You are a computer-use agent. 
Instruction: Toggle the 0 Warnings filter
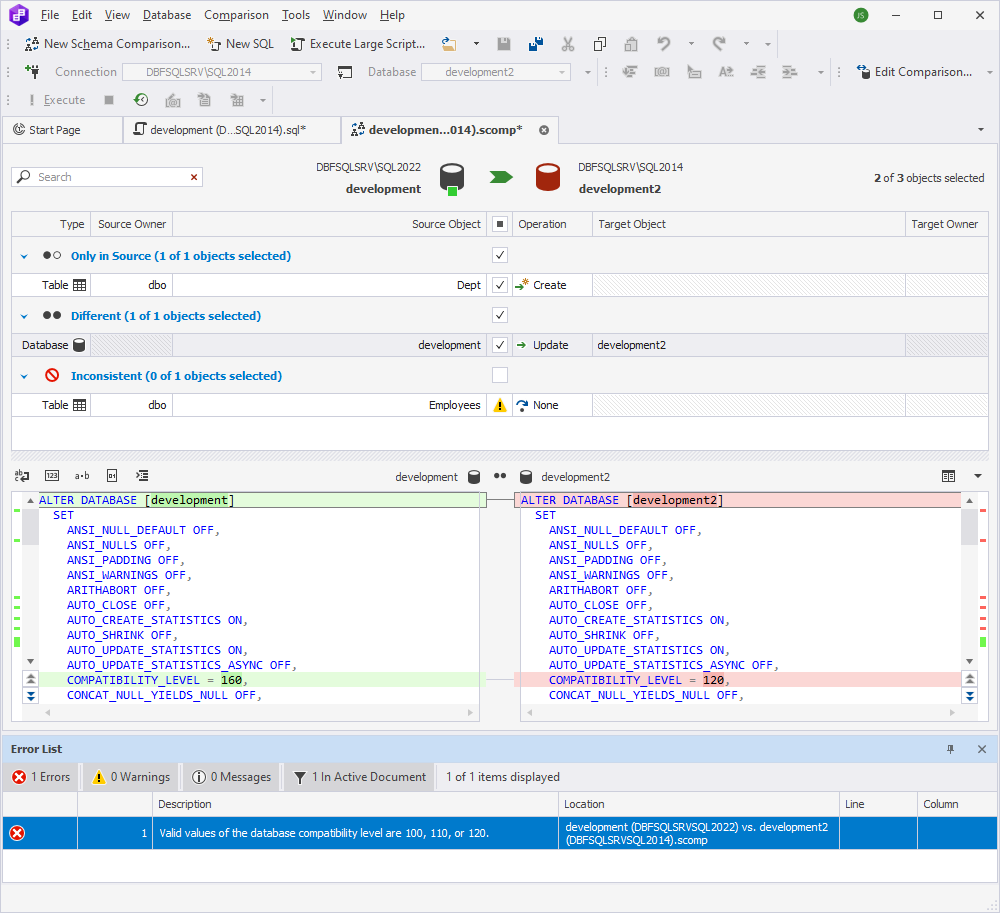click(x=132, y=777)
